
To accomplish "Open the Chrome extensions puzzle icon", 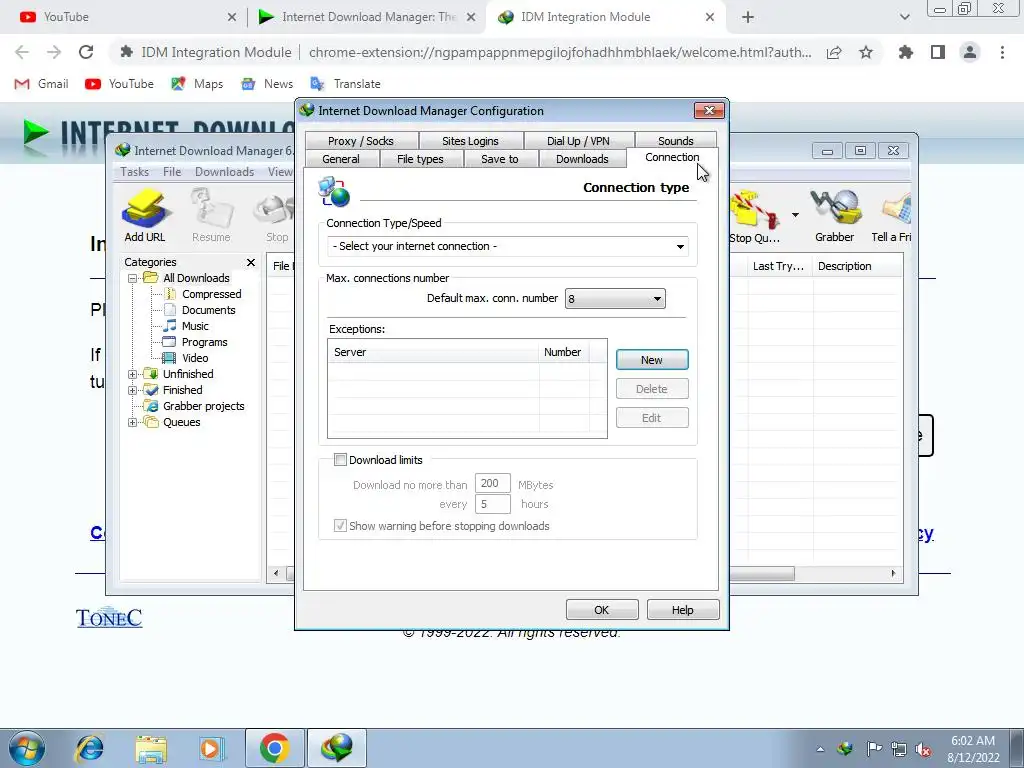I will tap(906, 52).
